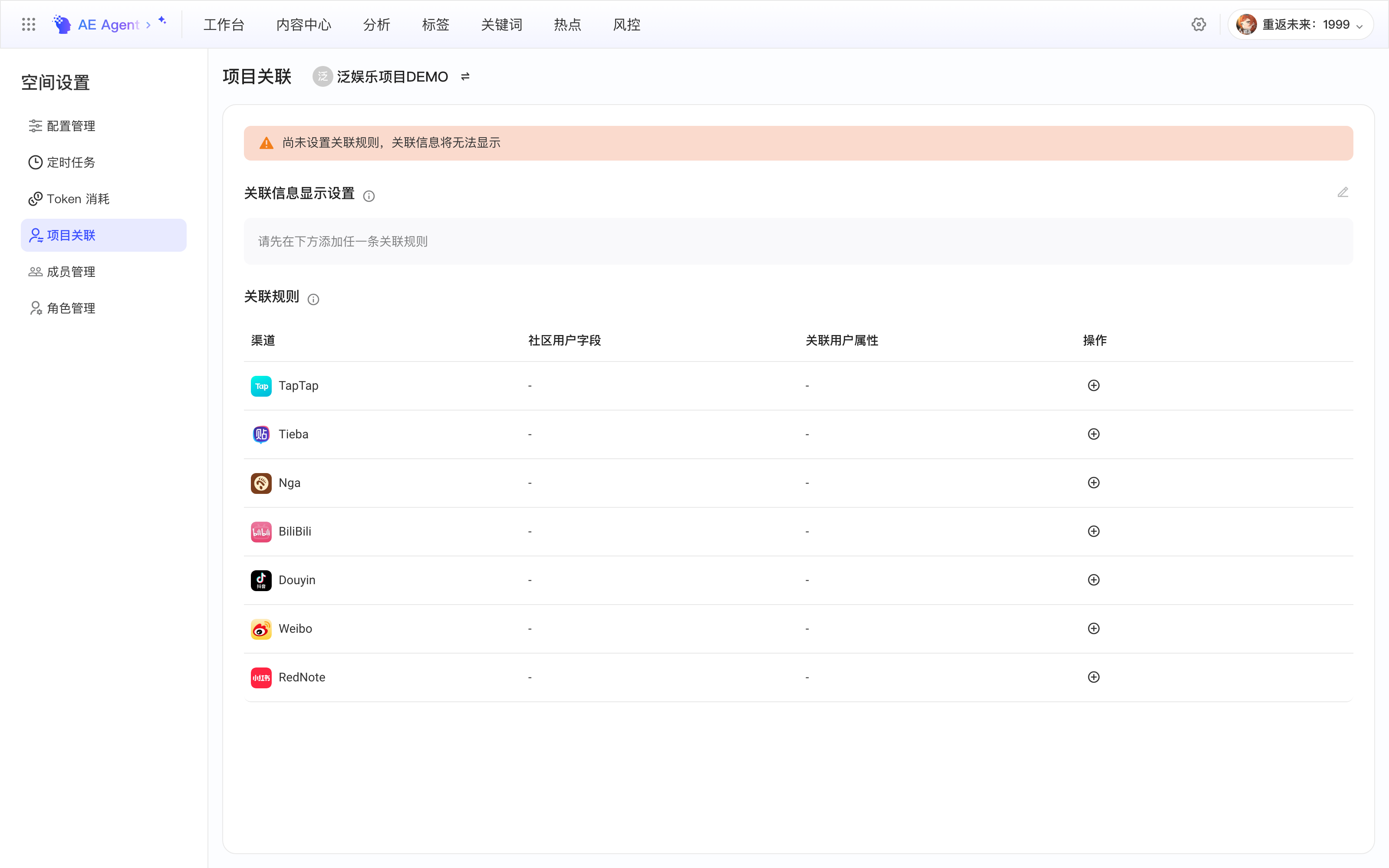Open 角色管理 in the sidebar
Image resolution: width=1389 pixels, height=868 pixels.
click(104, 308)
